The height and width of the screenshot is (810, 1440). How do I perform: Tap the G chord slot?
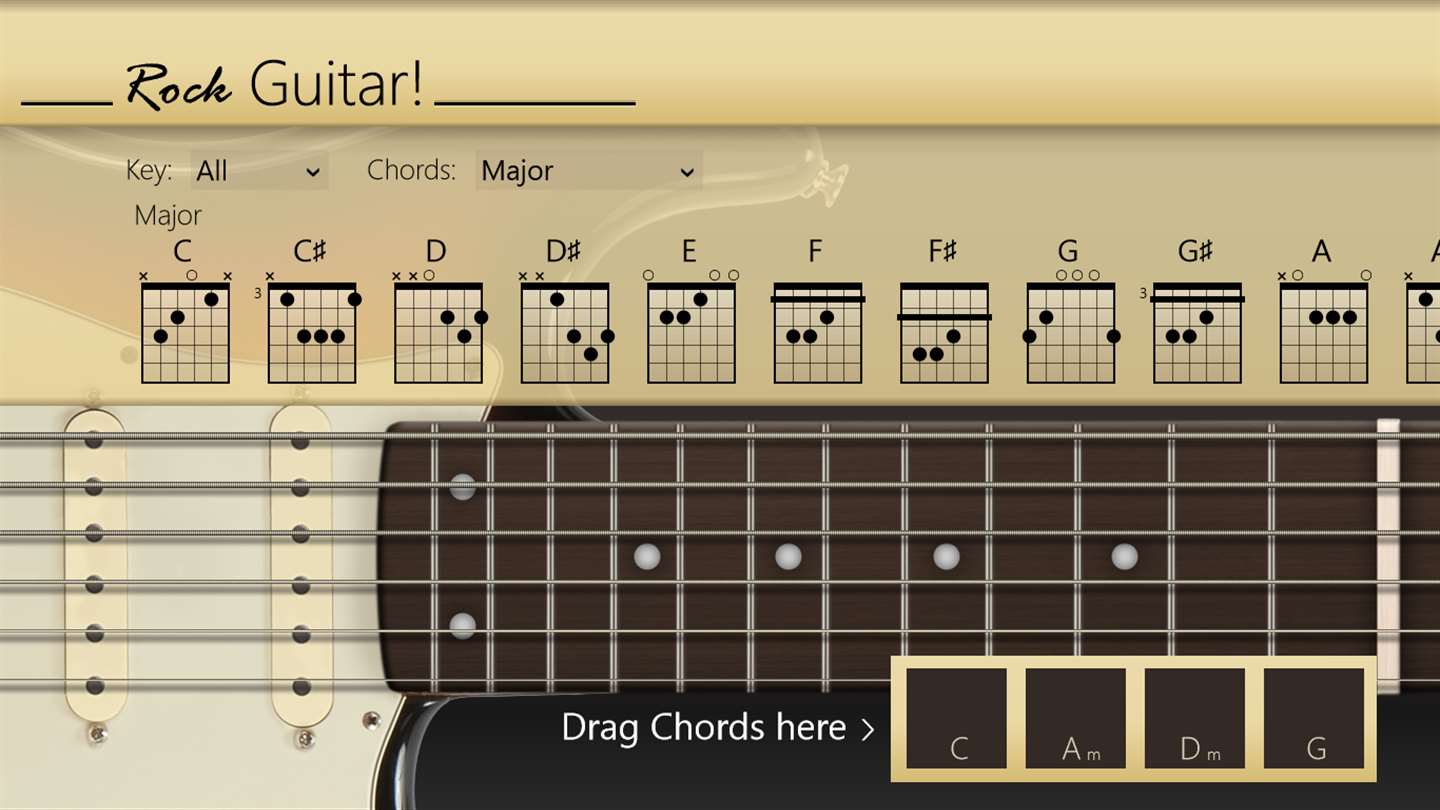pyautogui.click(x=1314, y=719)
